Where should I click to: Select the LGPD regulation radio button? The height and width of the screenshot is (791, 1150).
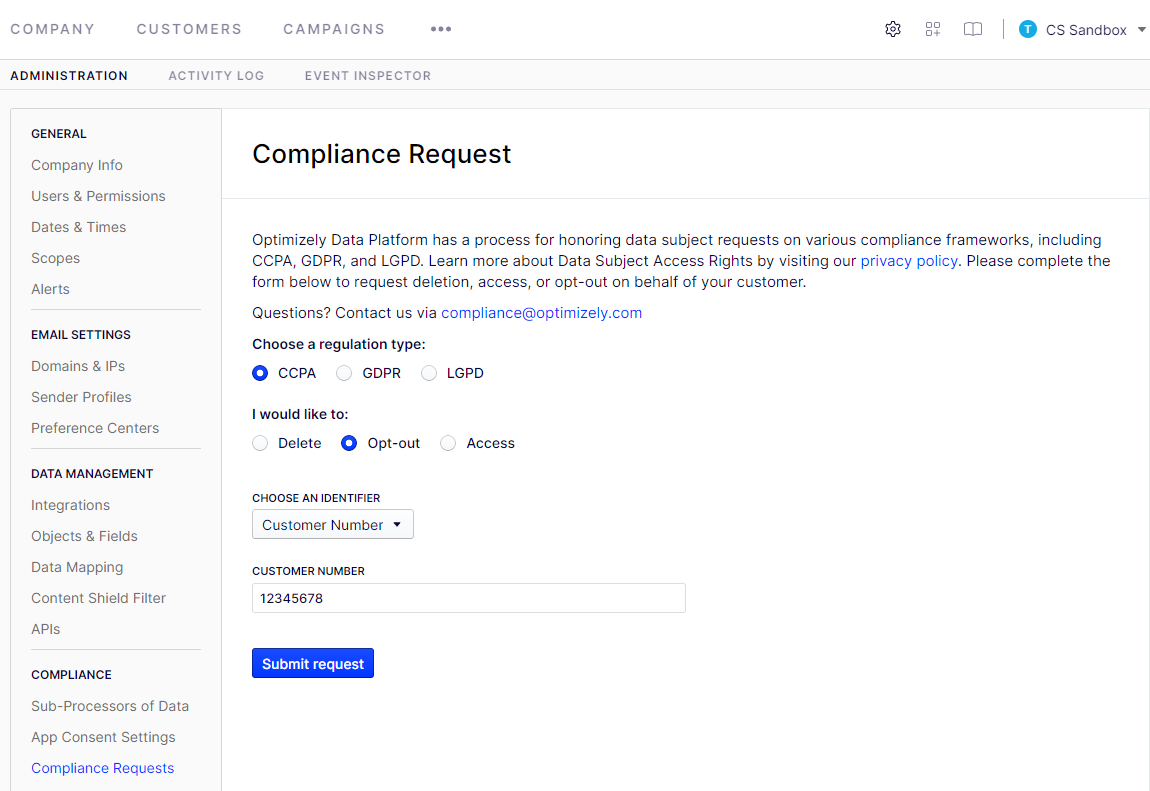point(429,373)
